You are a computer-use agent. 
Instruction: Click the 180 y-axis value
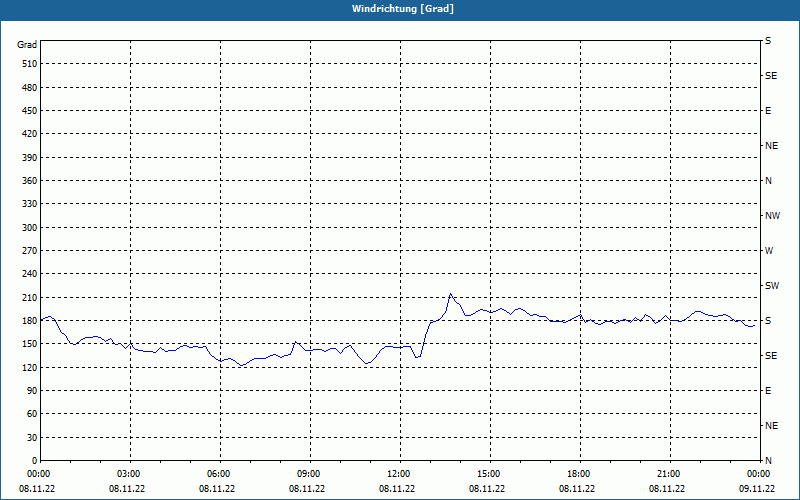click(x=30, y=320)
